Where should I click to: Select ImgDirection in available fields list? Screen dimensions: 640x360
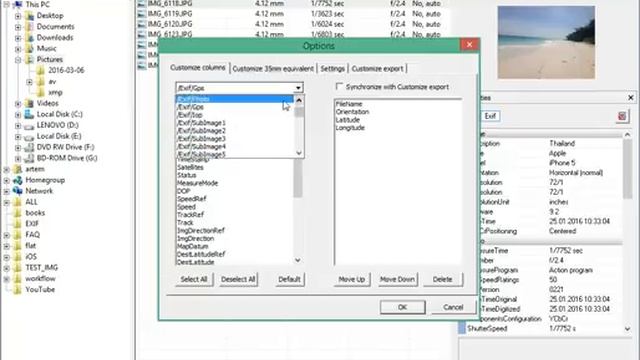196,238
